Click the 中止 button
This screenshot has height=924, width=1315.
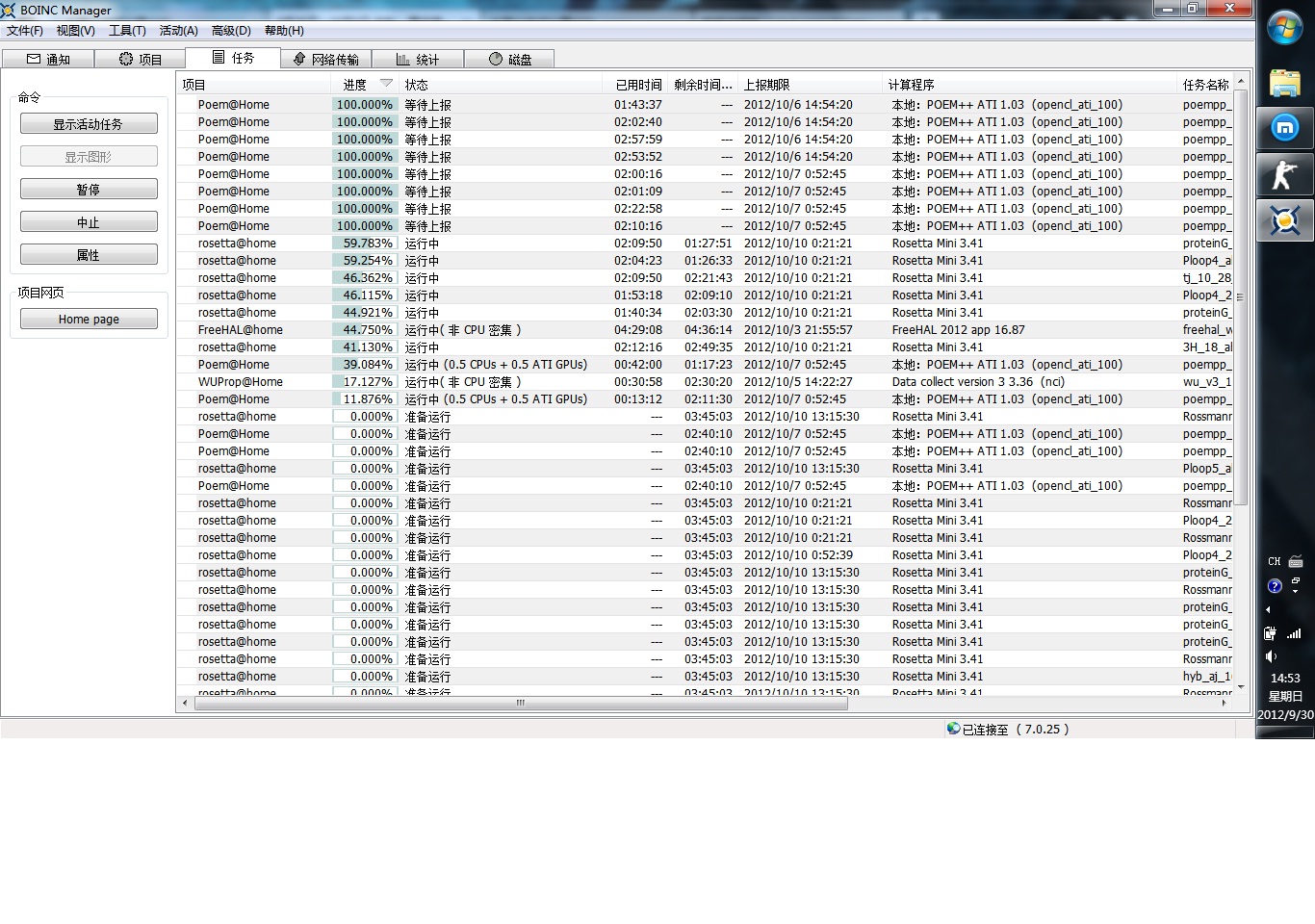(89, 222)
